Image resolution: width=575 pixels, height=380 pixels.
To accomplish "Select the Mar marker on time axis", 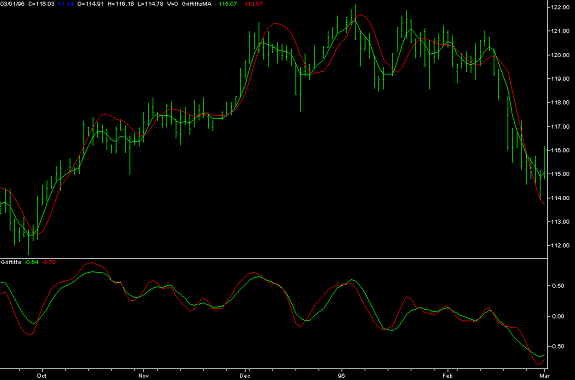I will [x=545, y=376].
